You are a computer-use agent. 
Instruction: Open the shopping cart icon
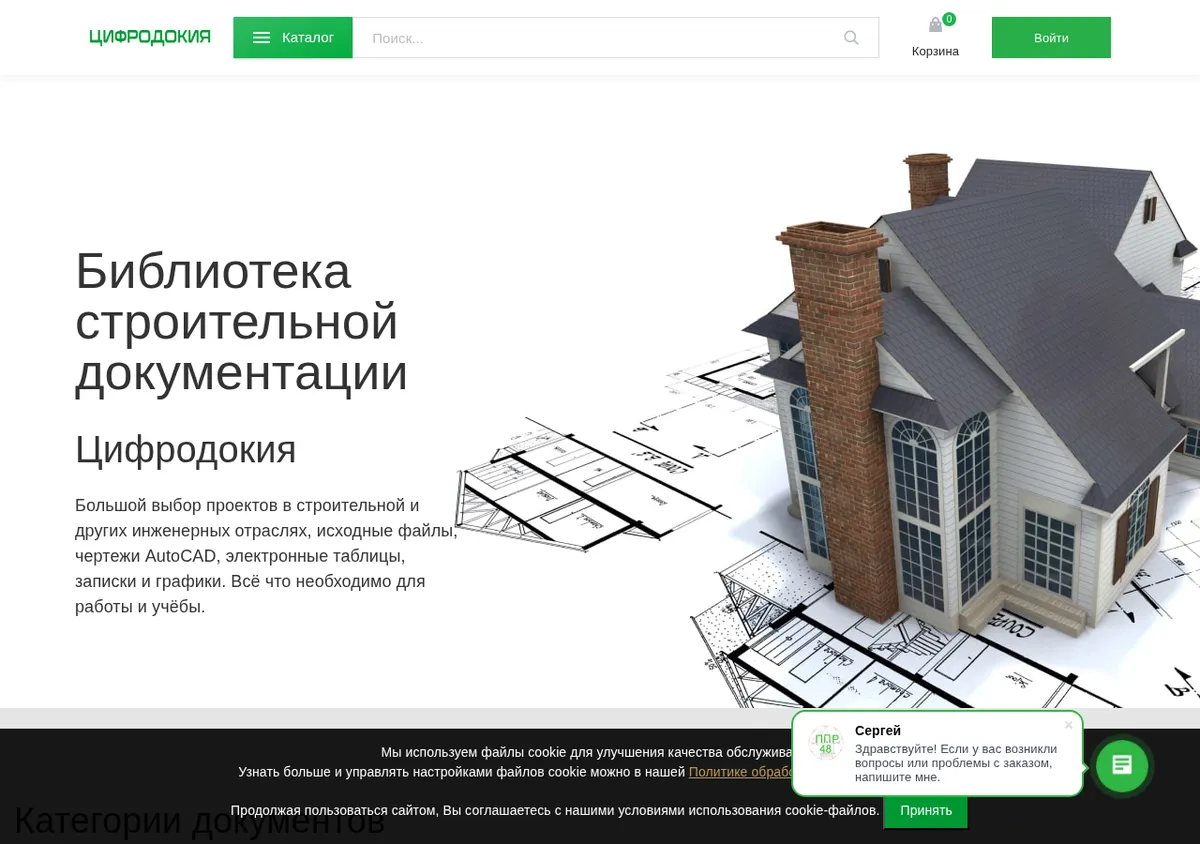935,26
